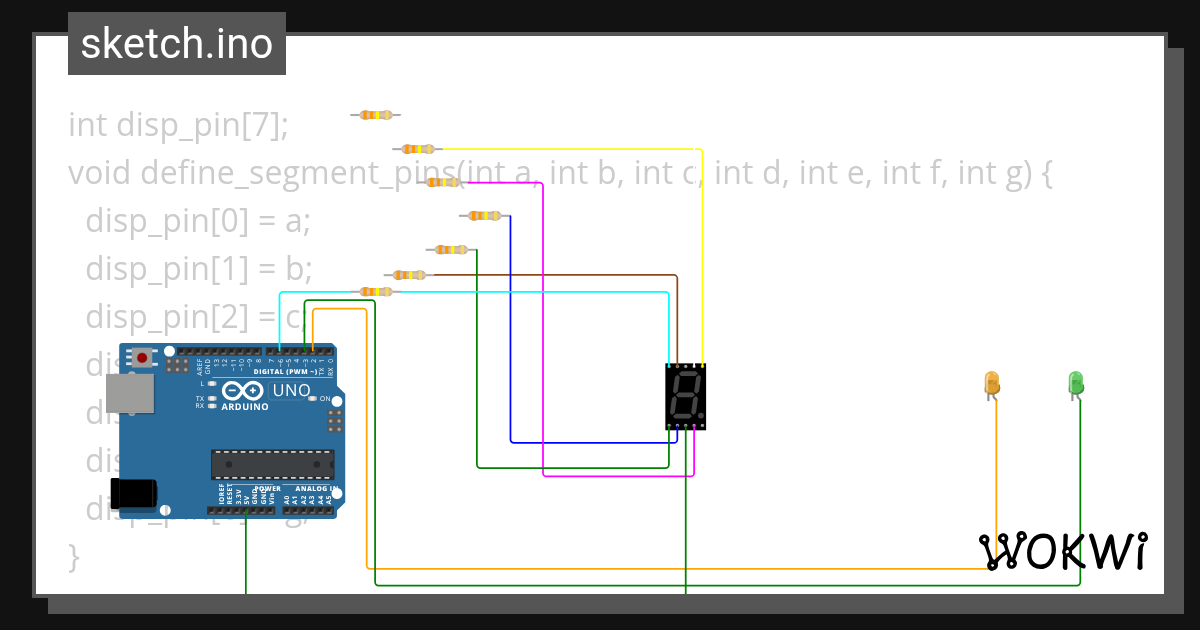Viewport: 1200px width, 630px height.
Task: Select the 7-segment display component
Action: (x=684, y=396)
